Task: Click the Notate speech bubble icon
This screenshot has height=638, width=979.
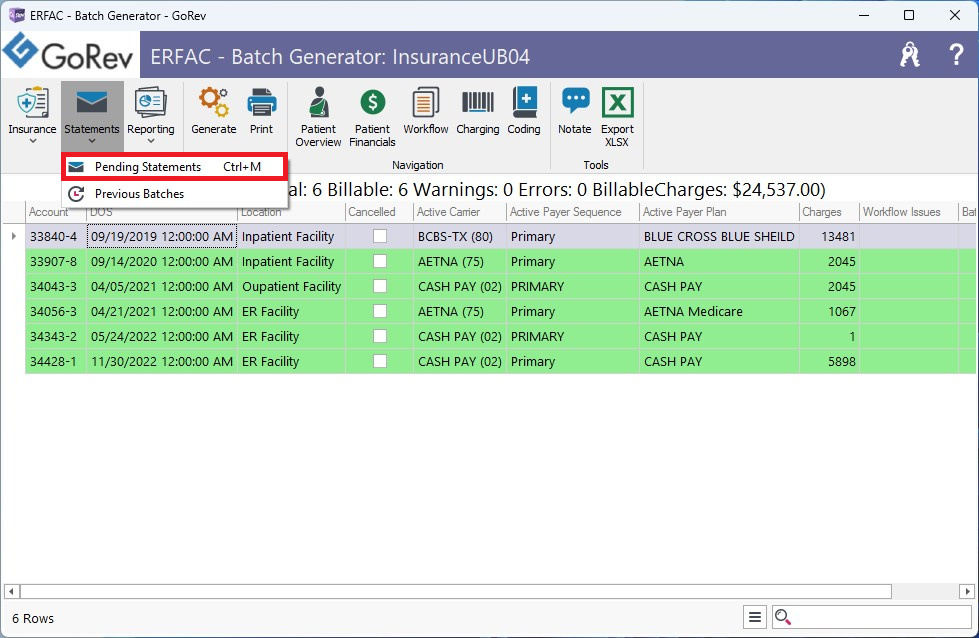Action: tap(575, 101)
